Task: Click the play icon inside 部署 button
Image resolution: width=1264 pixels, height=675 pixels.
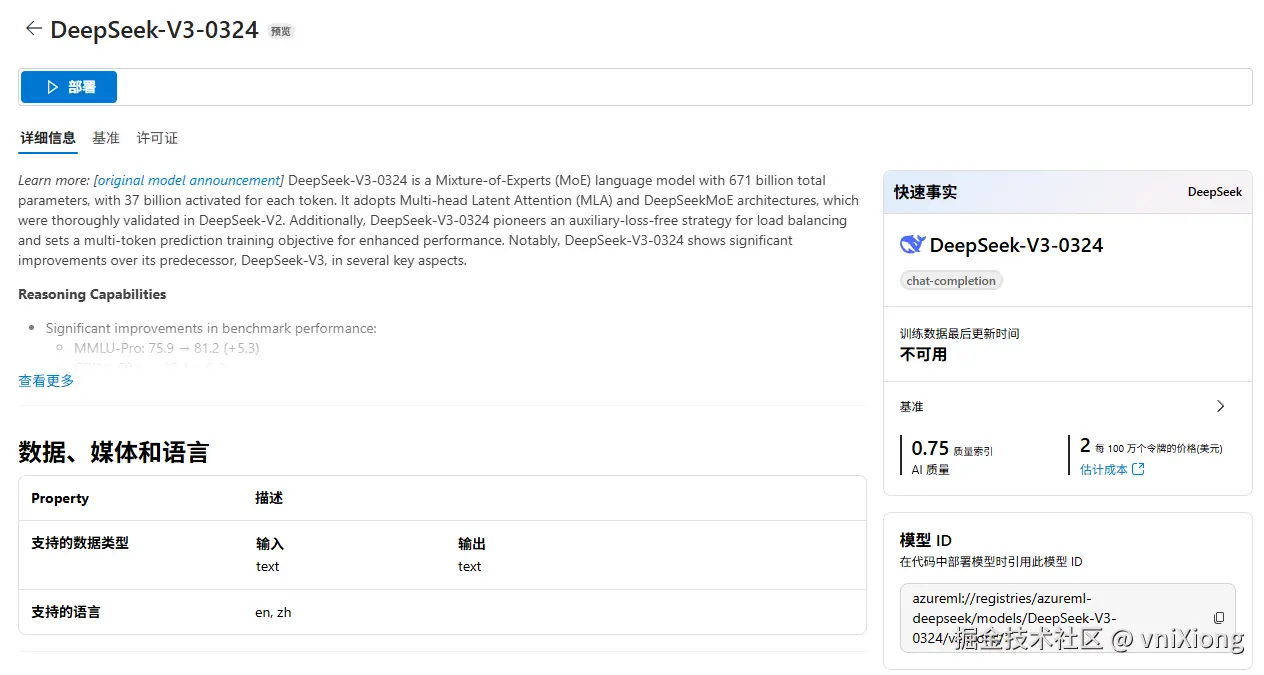Action: click(x=52, y=87)
